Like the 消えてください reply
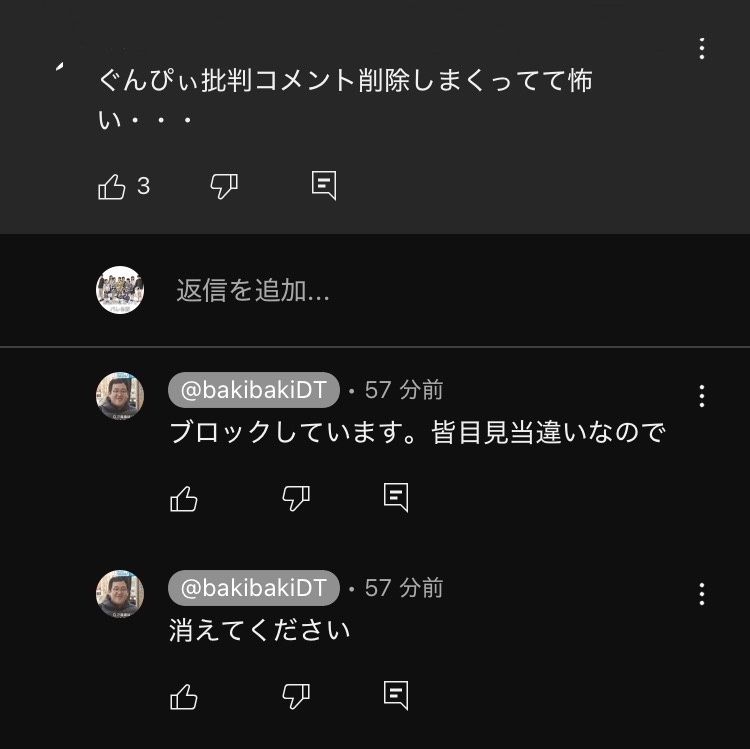The image size is (750, 749). 184,696
